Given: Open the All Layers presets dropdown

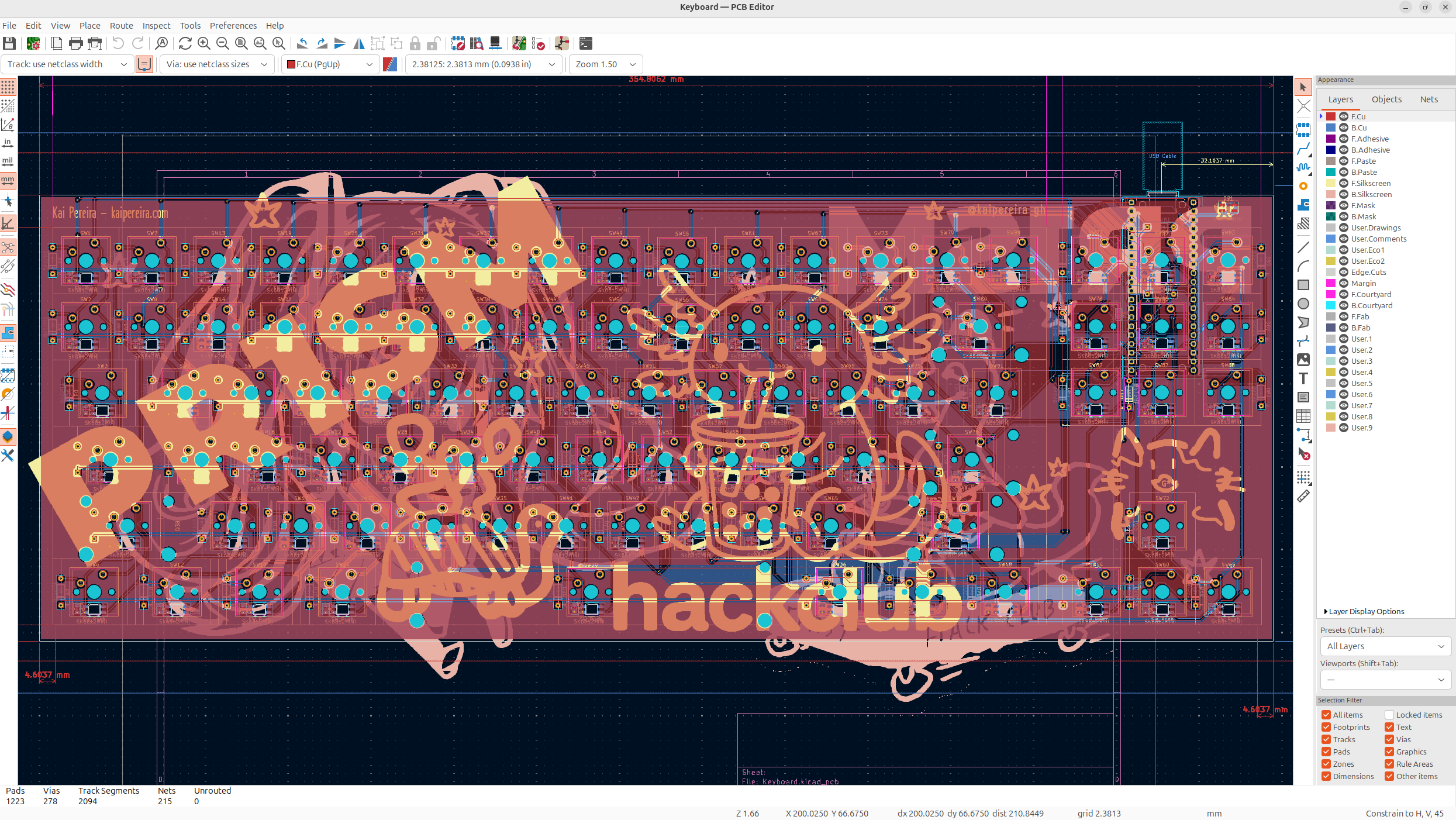Looking at the screenshot, I should (x=1385, y=646).
